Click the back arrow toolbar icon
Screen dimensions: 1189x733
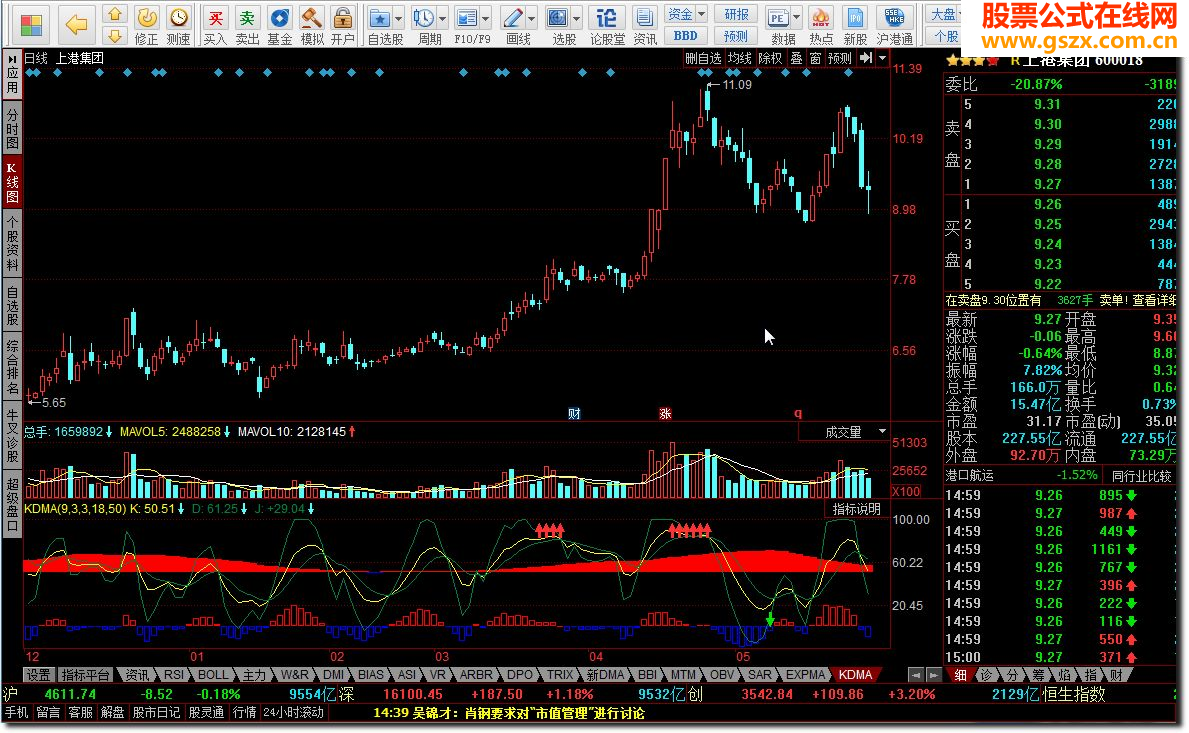tap(76, 24)
